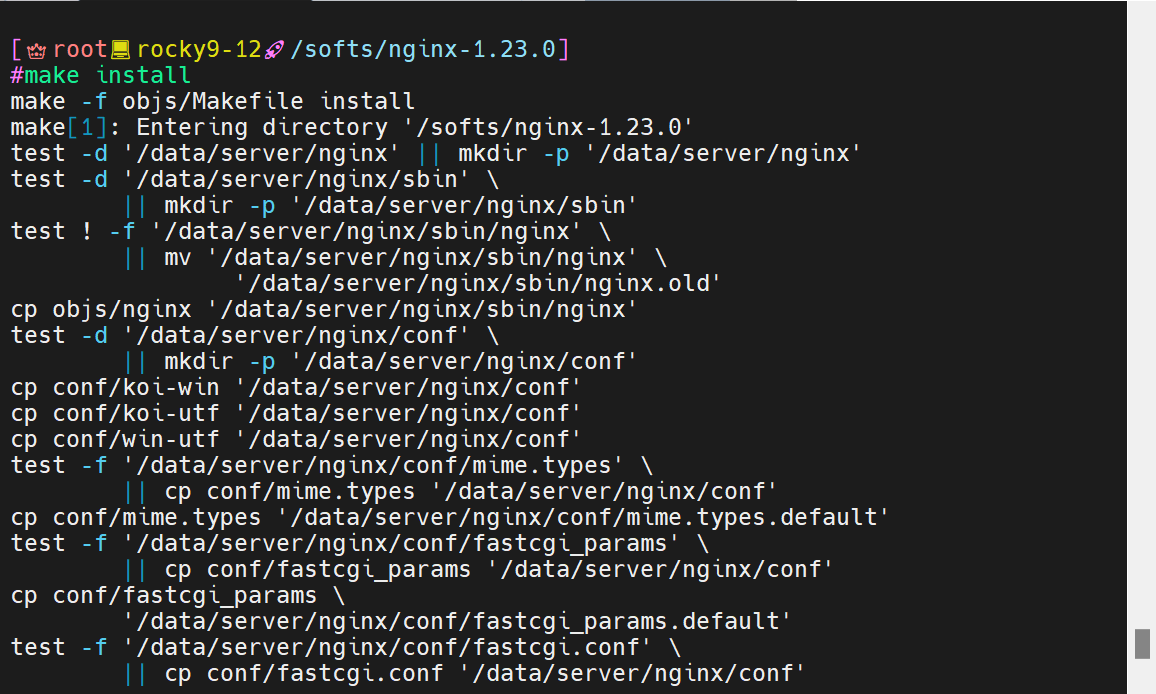
Task: Click line "test -f ...conf/fastcgi_params'"
Action: (360, 543)
